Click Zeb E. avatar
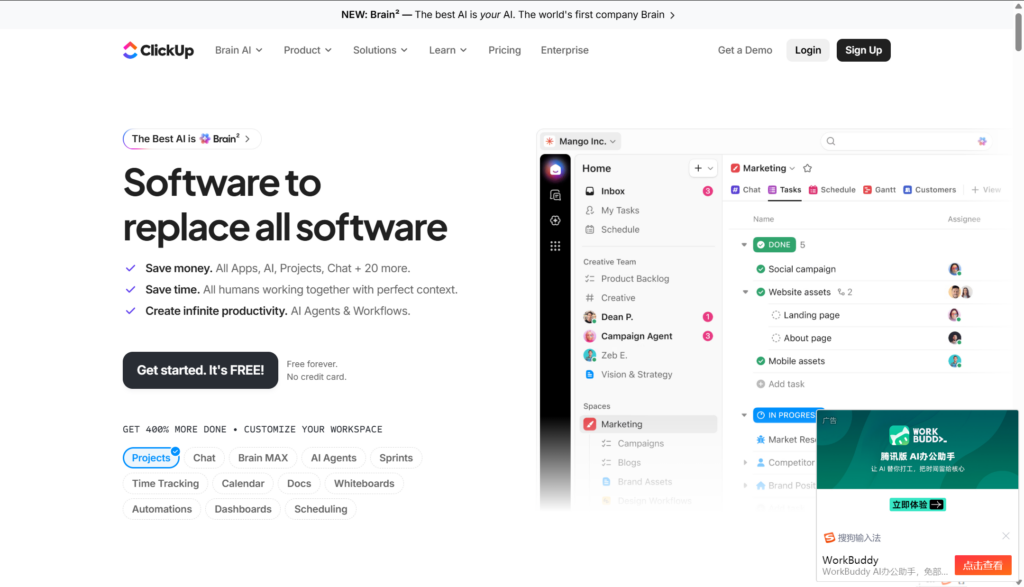 pos(590,355)
